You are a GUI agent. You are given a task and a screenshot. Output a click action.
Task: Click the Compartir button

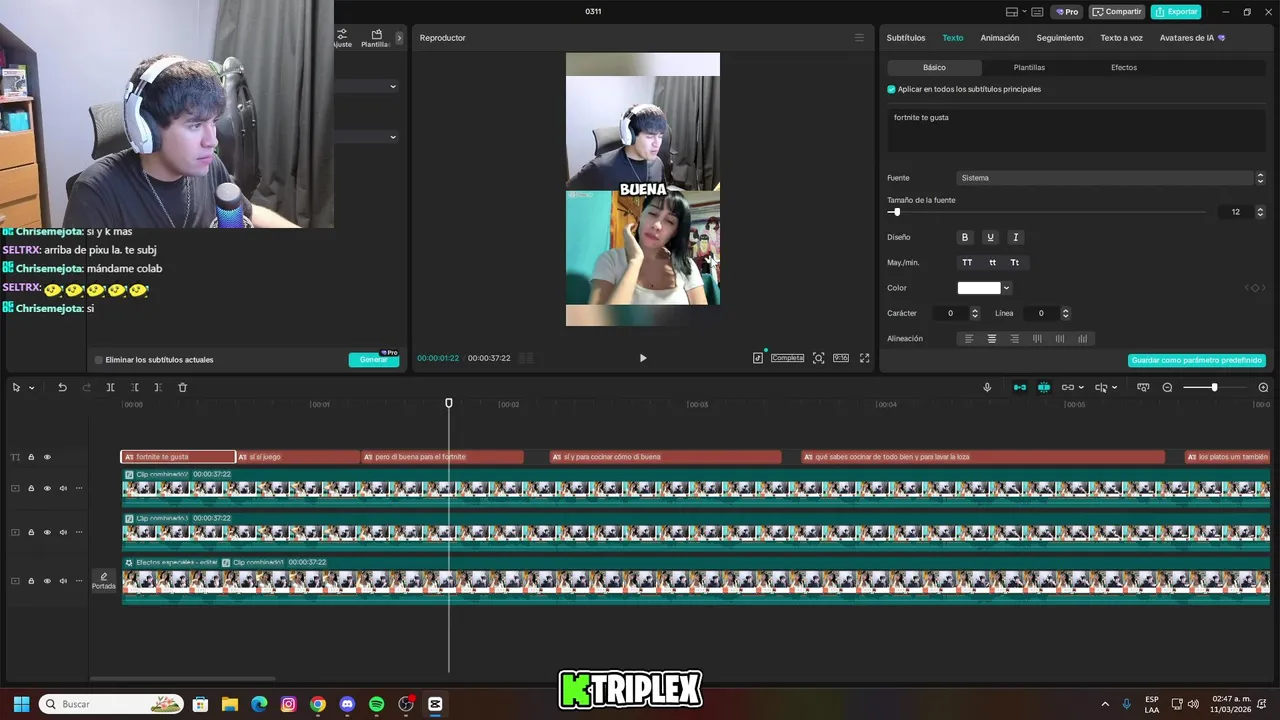[1117, 12]
